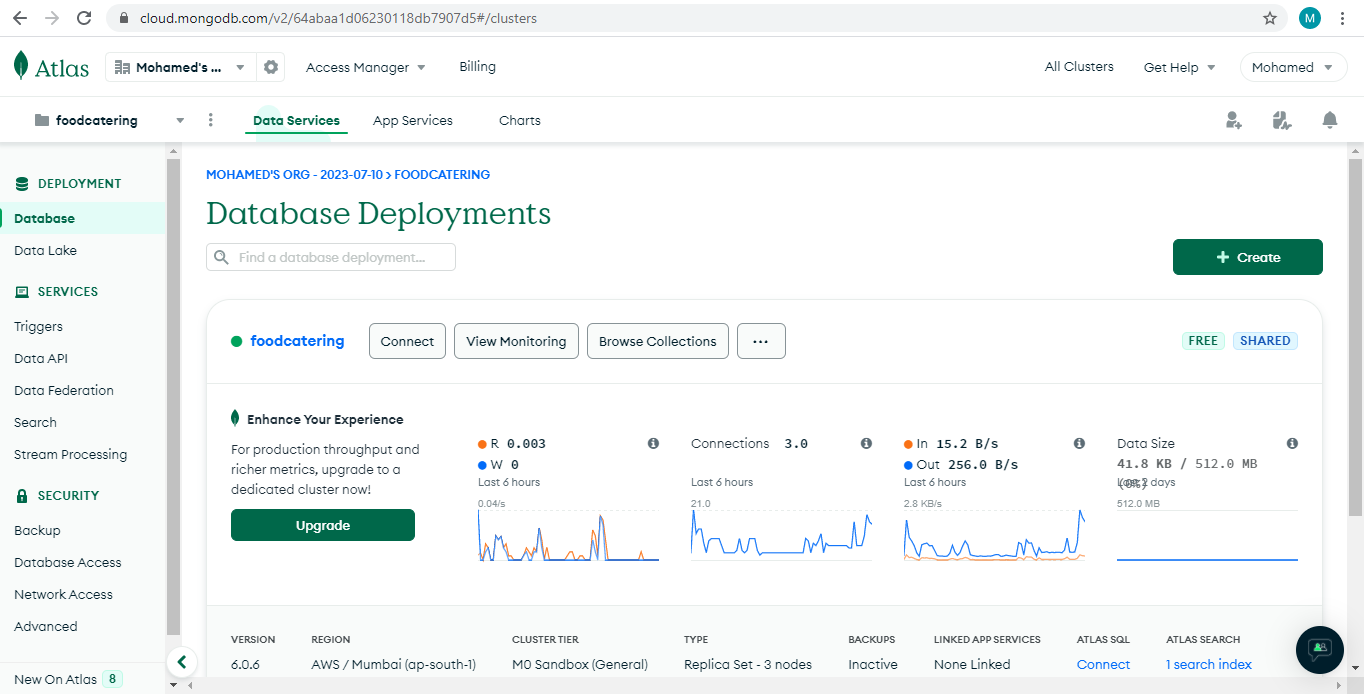This screenshot has width=1364, height=694.
Task: Select Network Access in the sidebar
Action: [63, 594]
